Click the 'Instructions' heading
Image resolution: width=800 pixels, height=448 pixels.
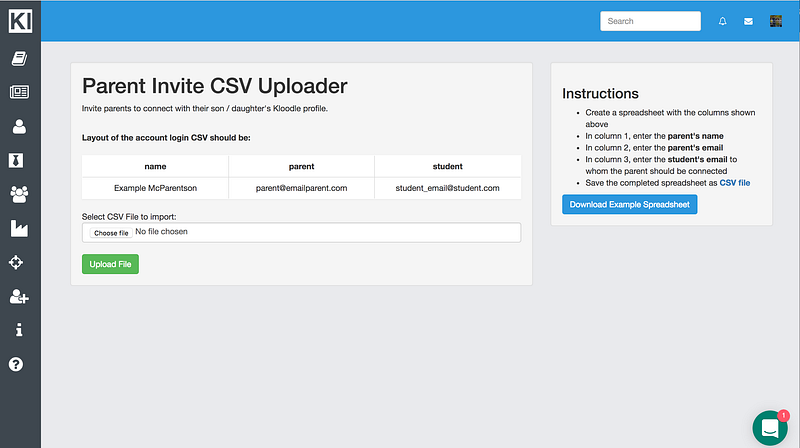pyautogui.click(x=601, y=93)
